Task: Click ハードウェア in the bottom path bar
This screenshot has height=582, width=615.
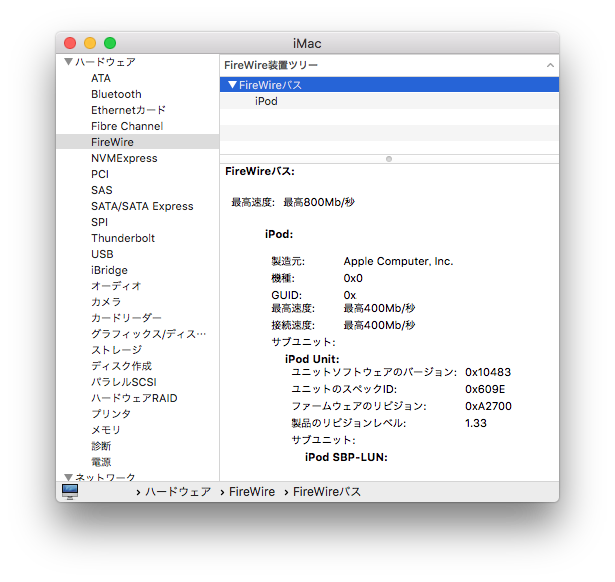Action: coord(178,492)
